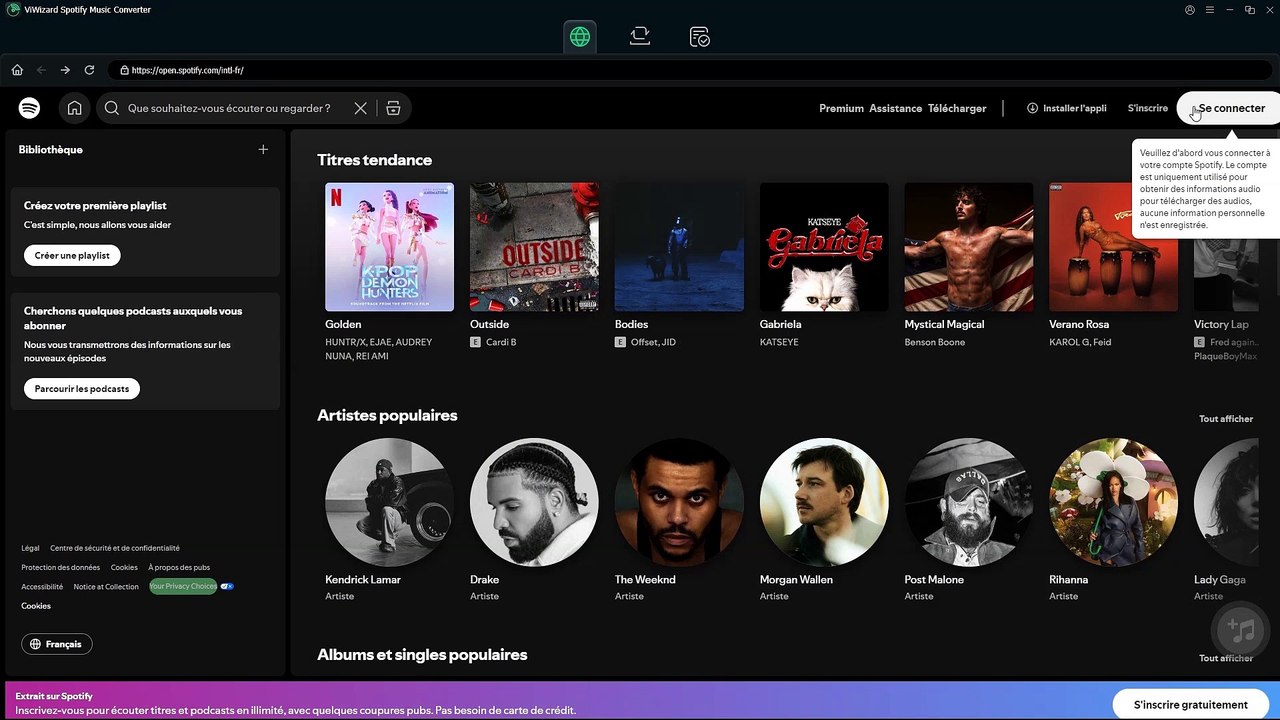Click the URL address bar

click(690, 70)
